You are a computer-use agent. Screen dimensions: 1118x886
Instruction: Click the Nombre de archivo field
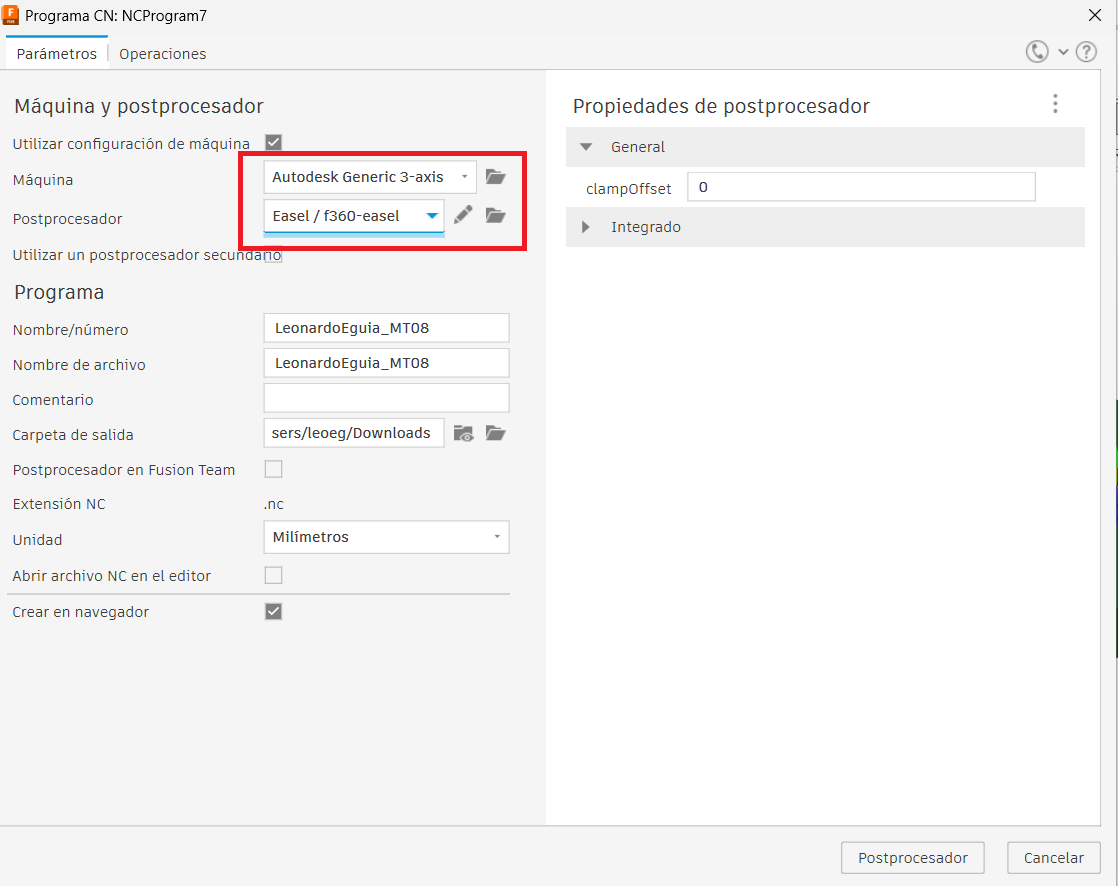tap(386, 363)
